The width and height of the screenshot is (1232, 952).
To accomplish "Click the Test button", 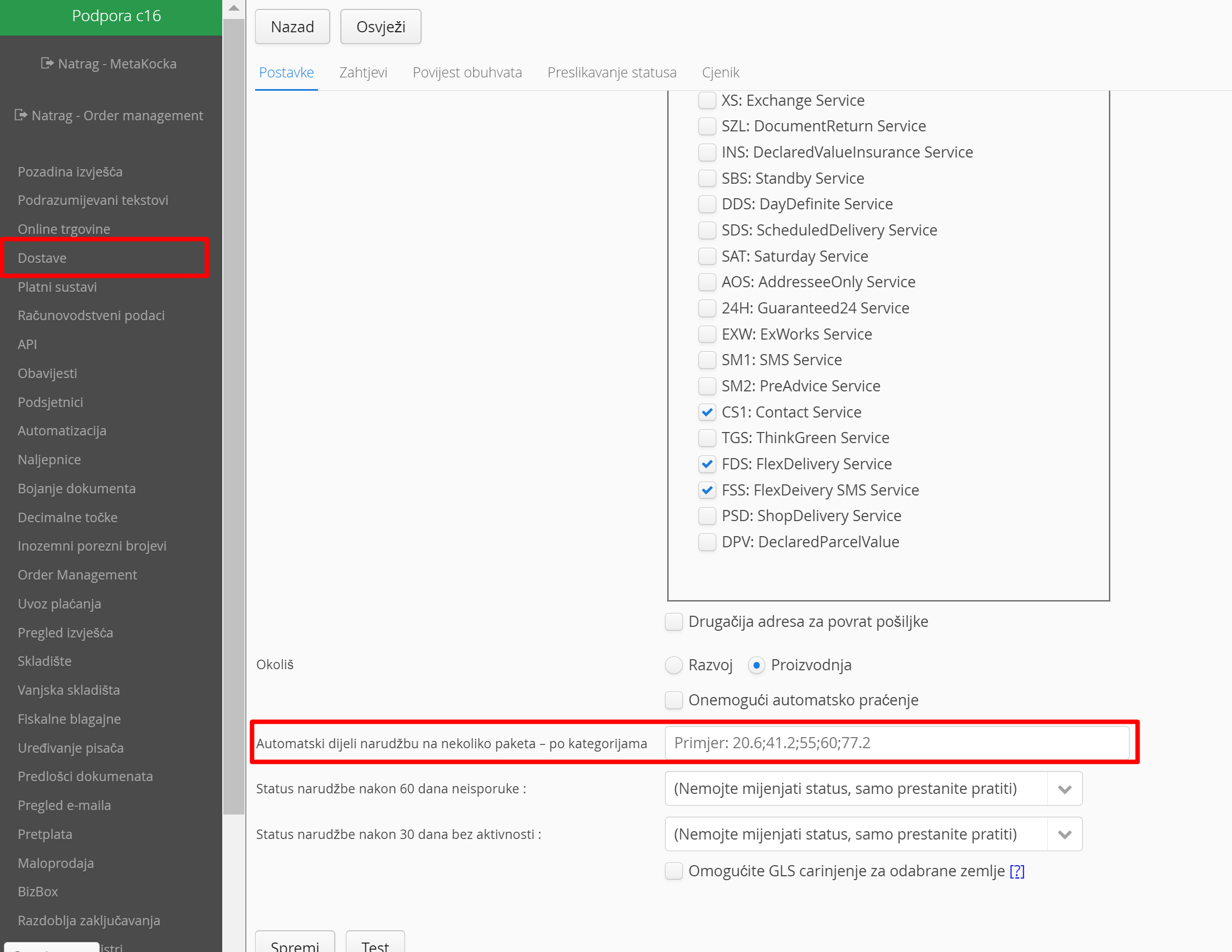I will (x=375, y=944).
